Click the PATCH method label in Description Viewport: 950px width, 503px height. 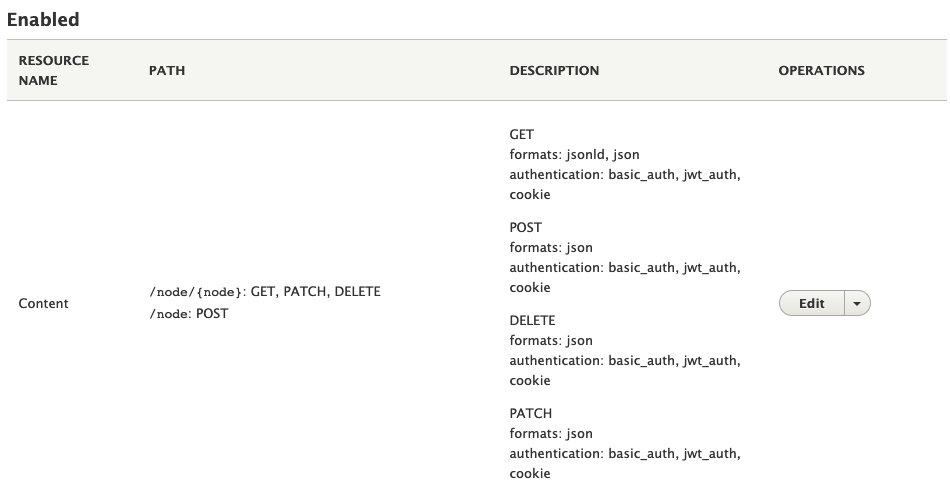[530, 413]
